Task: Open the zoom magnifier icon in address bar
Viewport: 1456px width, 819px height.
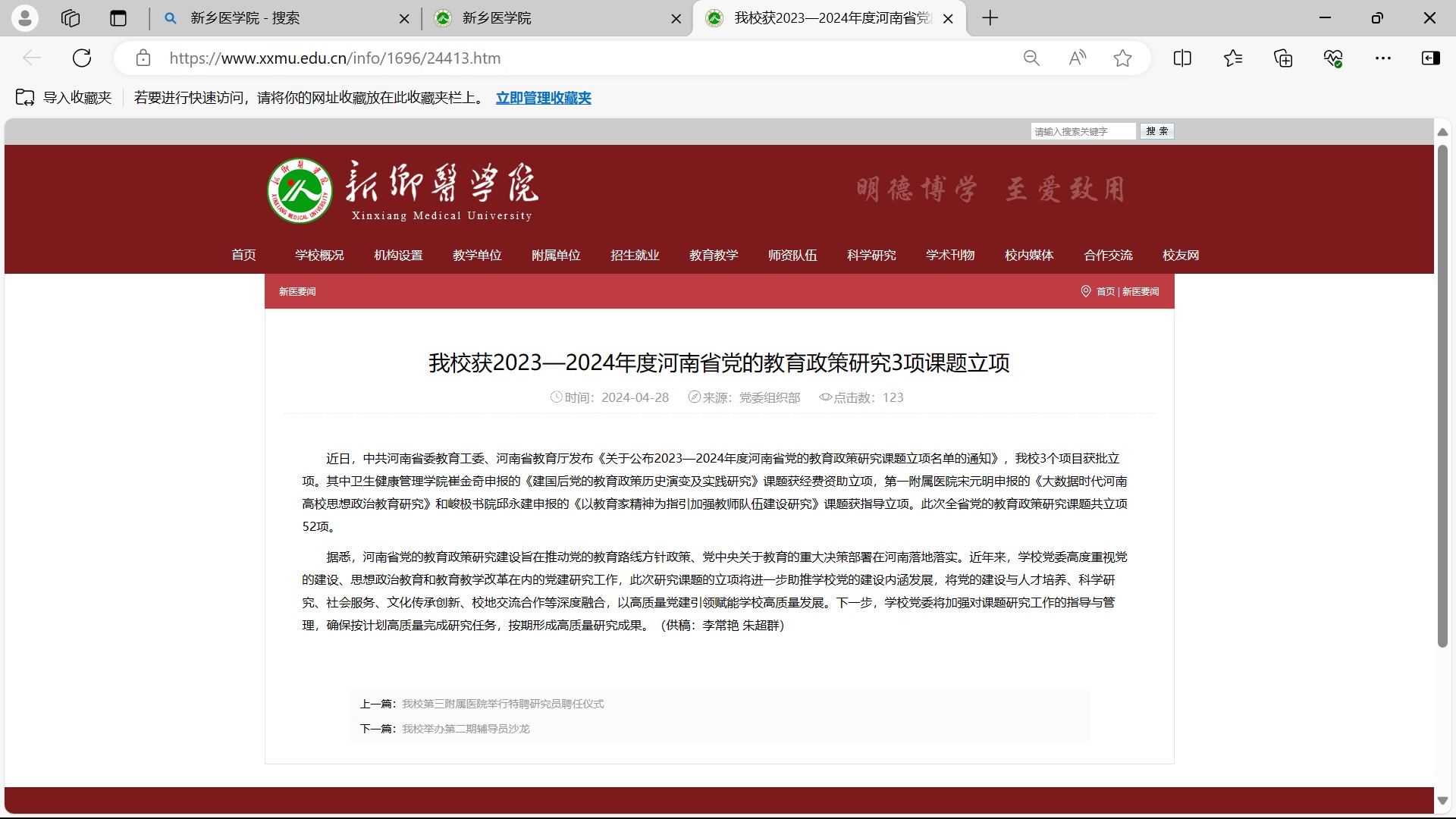Action: [x=1031, y=58]
